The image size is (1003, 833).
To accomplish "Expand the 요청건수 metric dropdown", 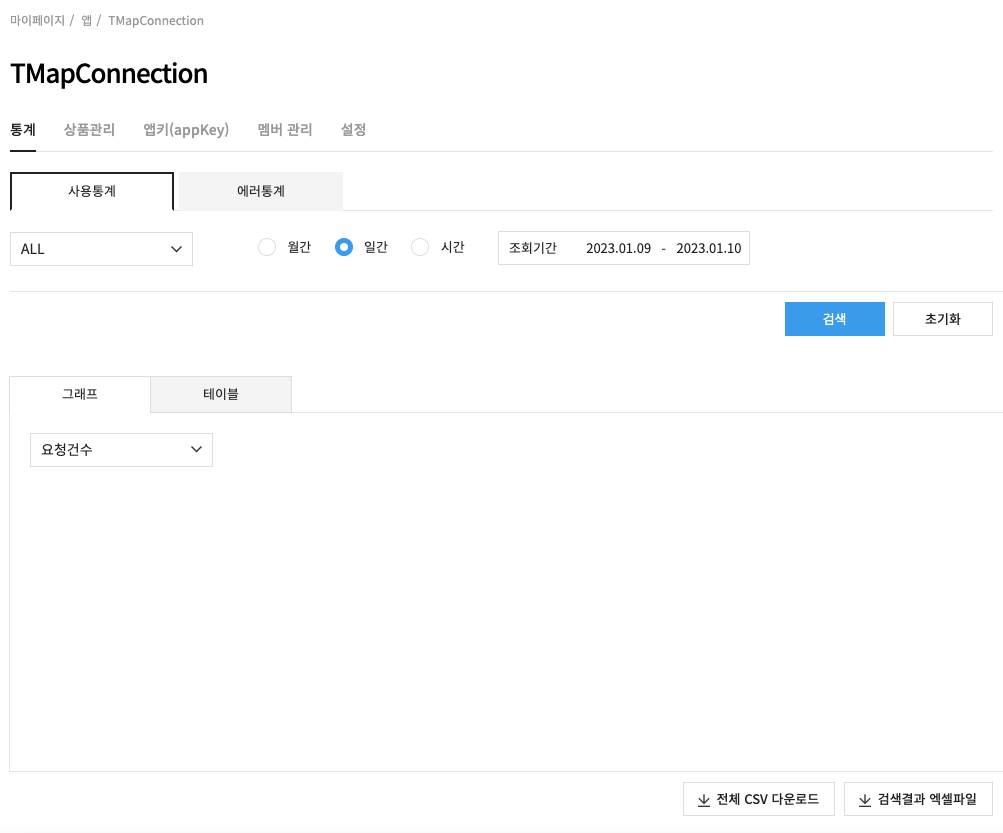I will click(122, 450).
